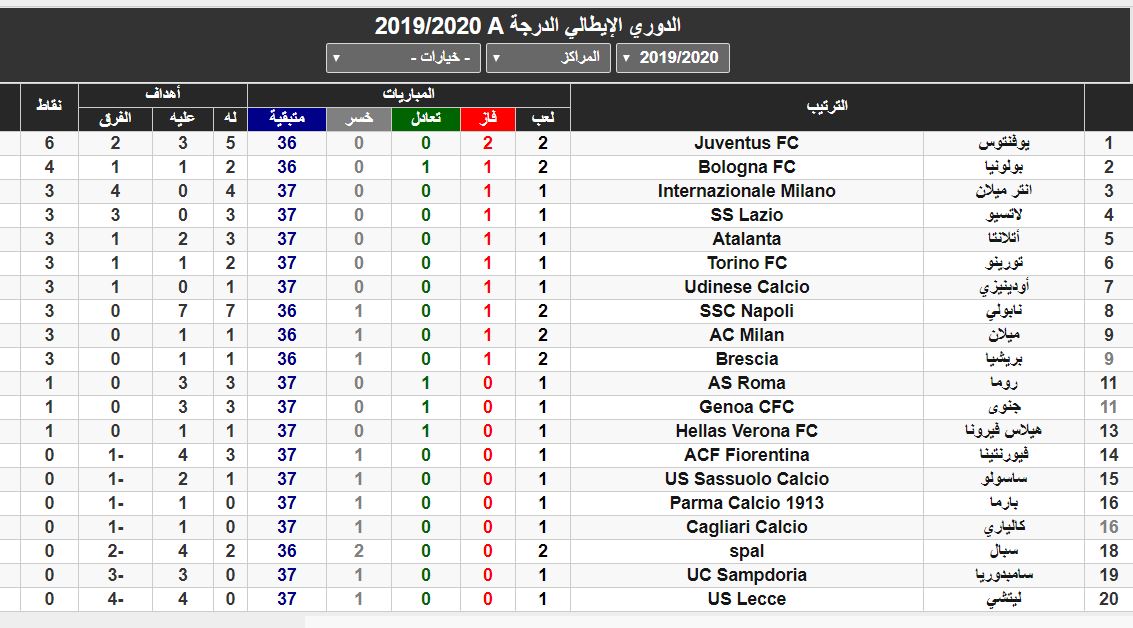Click the Hellas Verona FC link

(x=746, y=431)
